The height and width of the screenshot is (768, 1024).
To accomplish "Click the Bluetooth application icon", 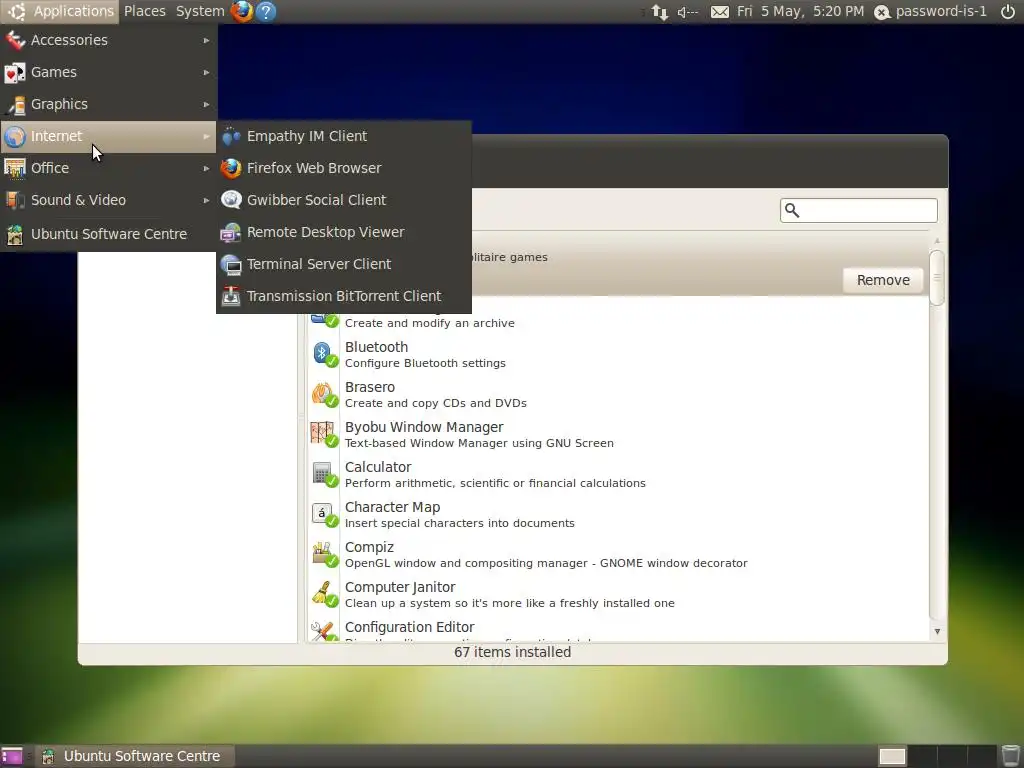I will [x=324, y=355].
